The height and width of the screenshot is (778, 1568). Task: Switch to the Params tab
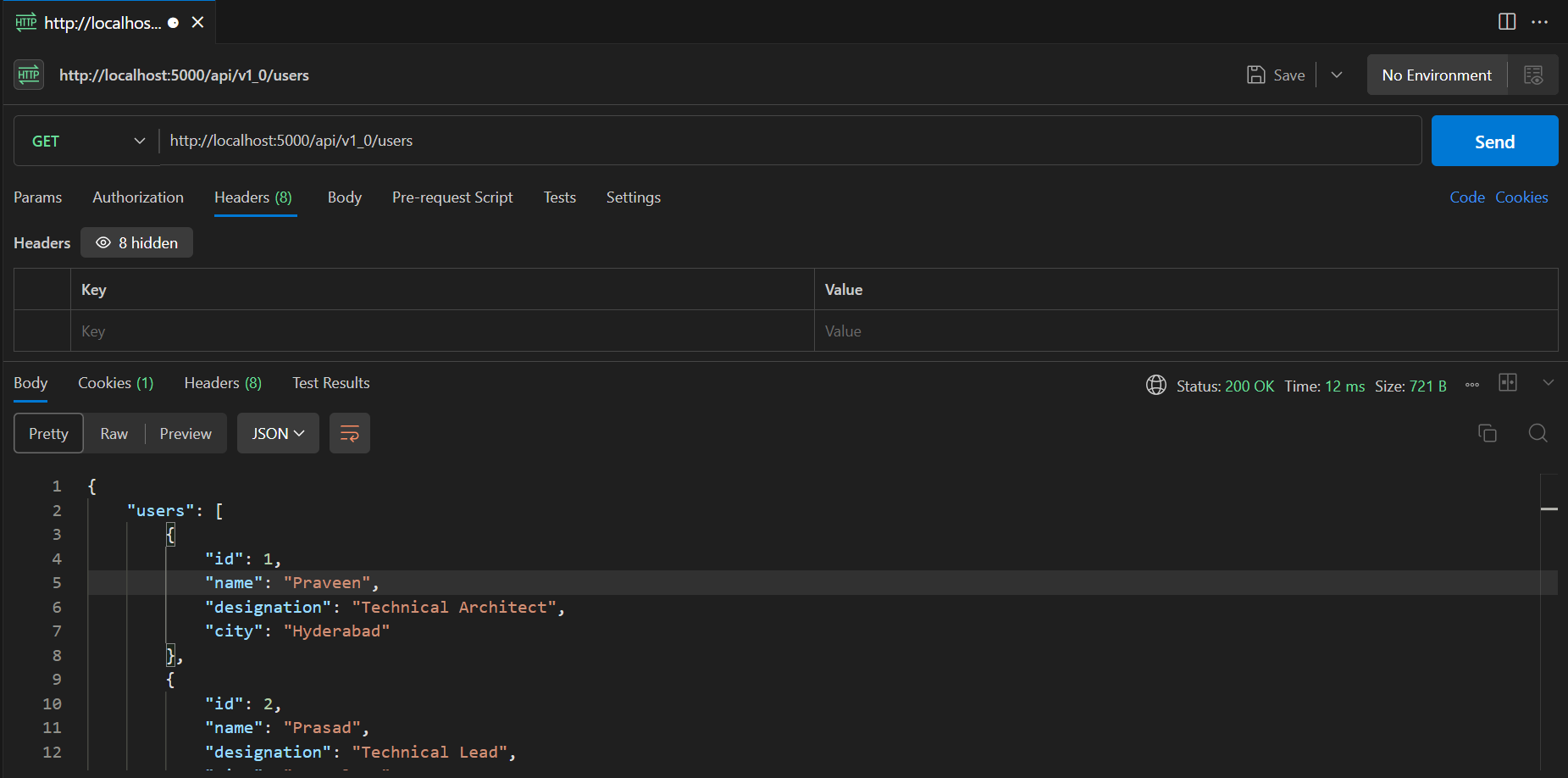(x=38, y=197)
